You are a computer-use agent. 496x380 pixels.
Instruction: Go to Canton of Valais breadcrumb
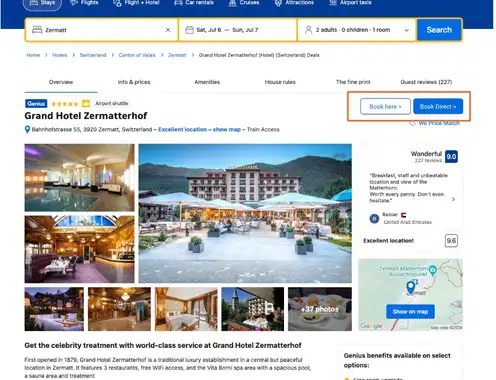(x=137, y=55)
